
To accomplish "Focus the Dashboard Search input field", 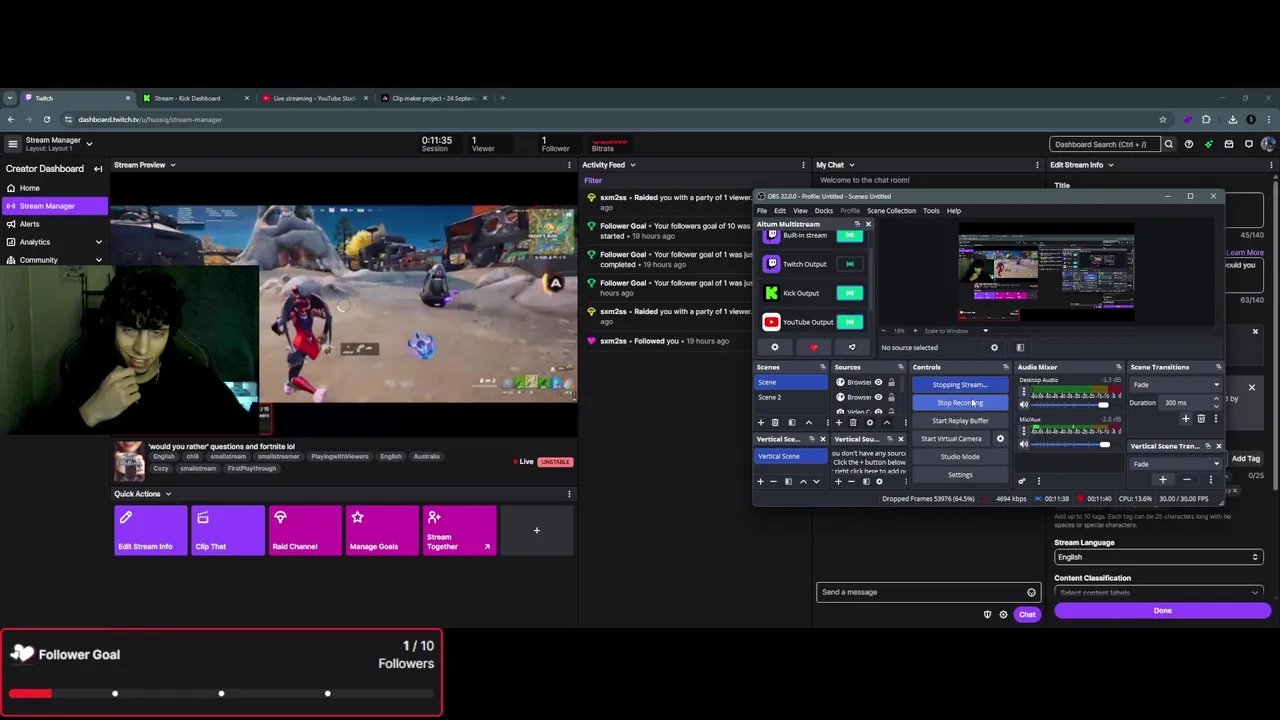I will (1103, 144).
